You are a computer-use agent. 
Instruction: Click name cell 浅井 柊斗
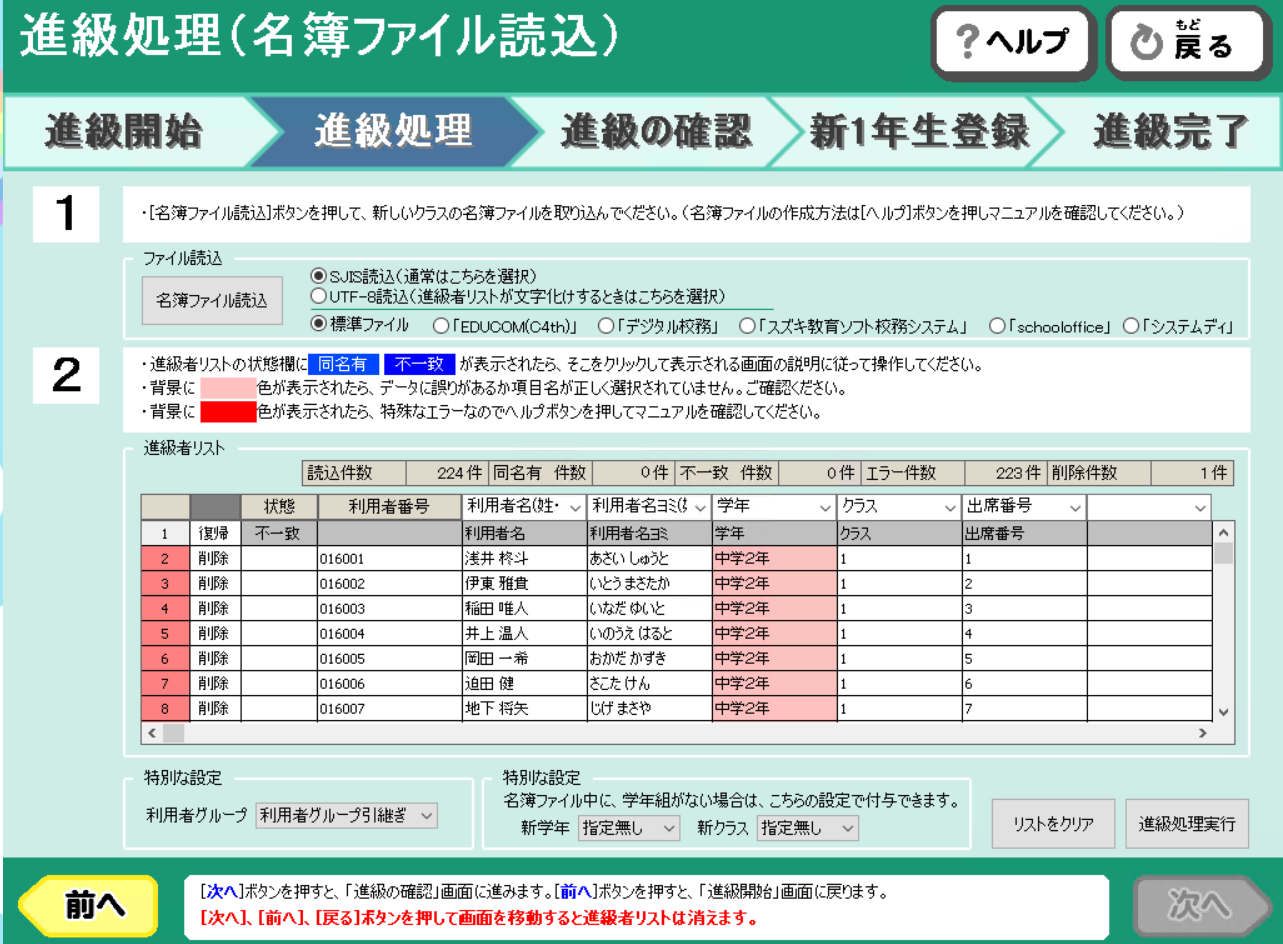click(x=524, y=559)
